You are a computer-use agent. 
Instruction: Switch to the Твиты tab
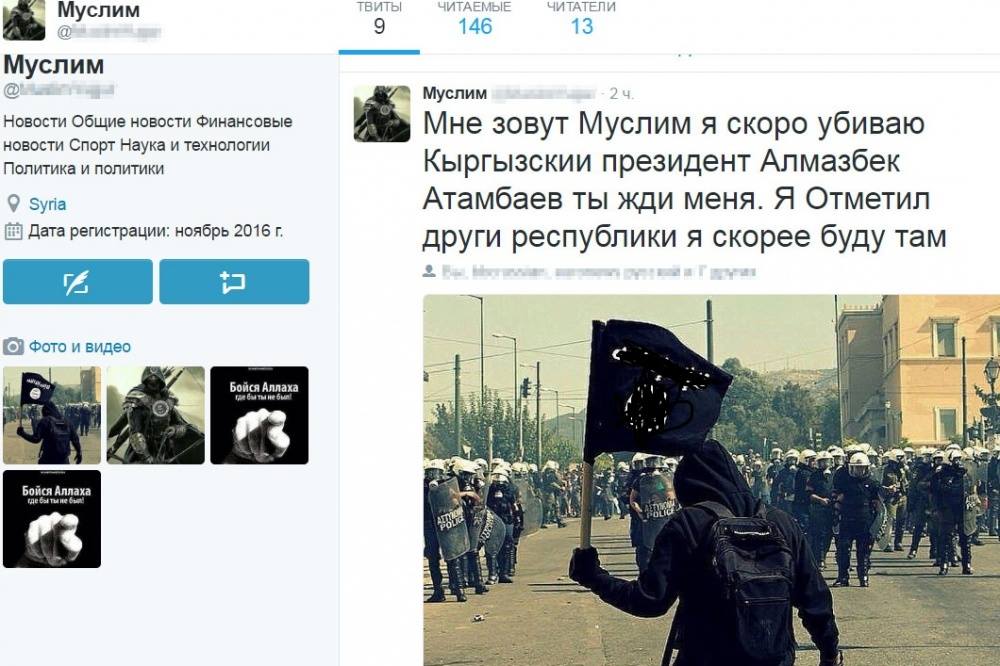click(379, 19)
